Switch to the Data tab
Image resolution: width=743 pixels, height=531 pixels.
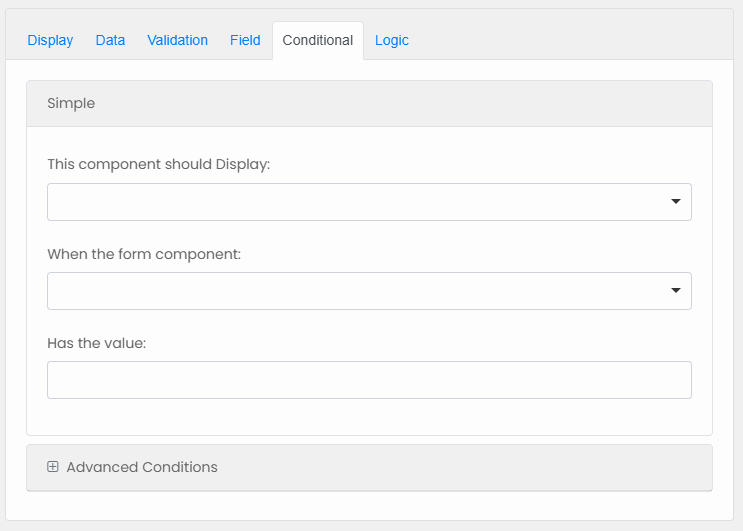pos(110,41)
